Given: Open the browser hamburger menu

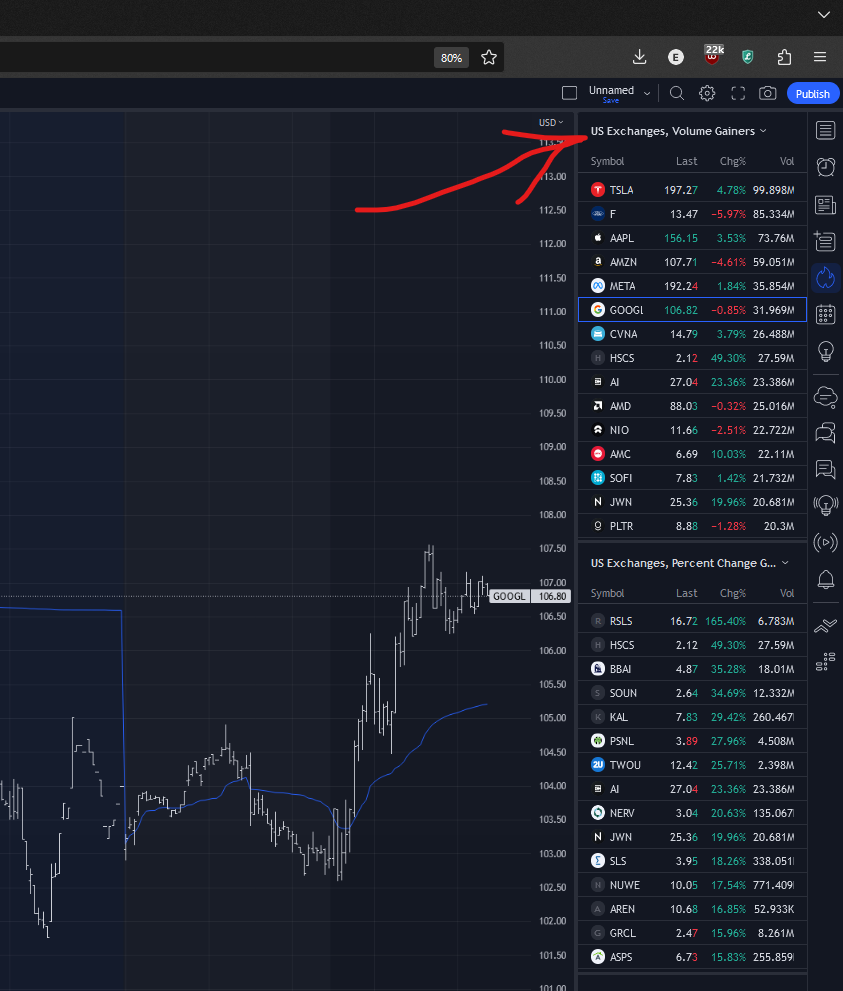Looking at the screenshot, I should click(820, 57).
